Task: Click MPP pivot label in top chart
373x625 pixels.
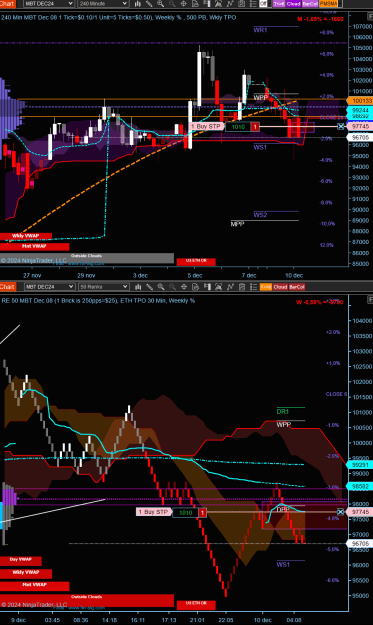Action: click(x=237, y=224)
